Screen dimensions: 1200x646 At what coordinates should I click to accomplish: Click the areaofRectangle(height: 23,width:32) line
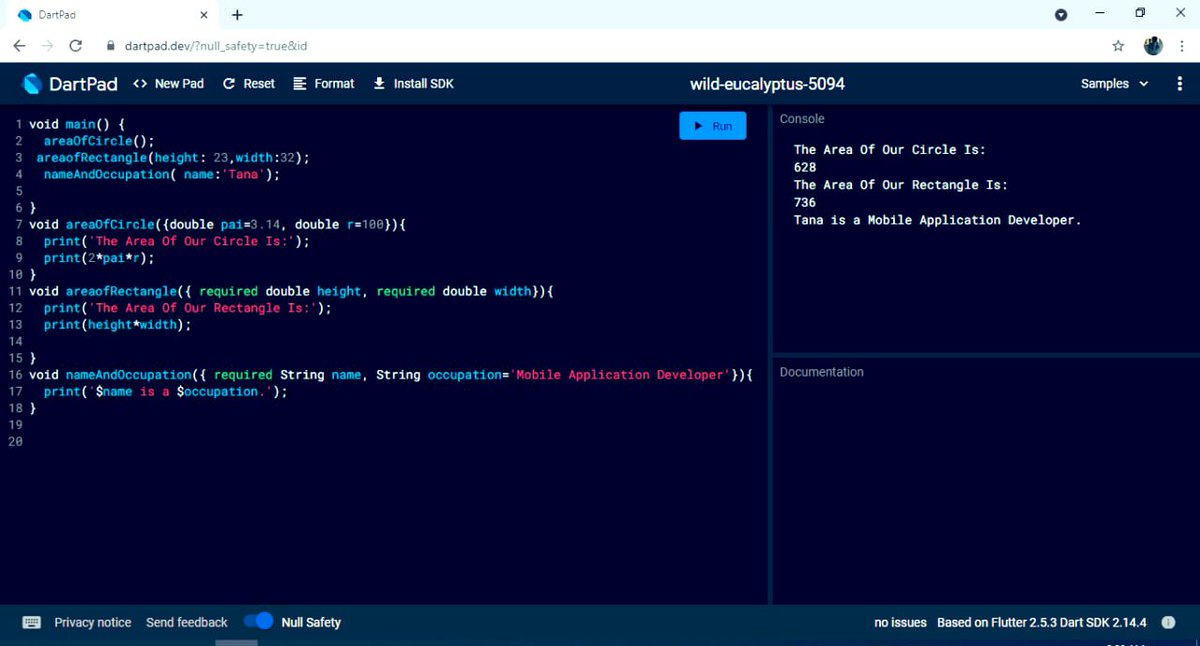coord(173,158)
